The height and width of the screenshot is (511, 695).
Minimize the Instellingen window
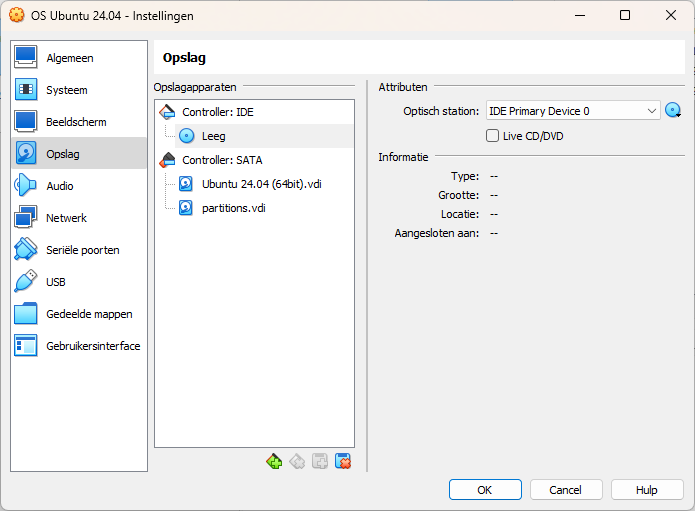point(580,15)
